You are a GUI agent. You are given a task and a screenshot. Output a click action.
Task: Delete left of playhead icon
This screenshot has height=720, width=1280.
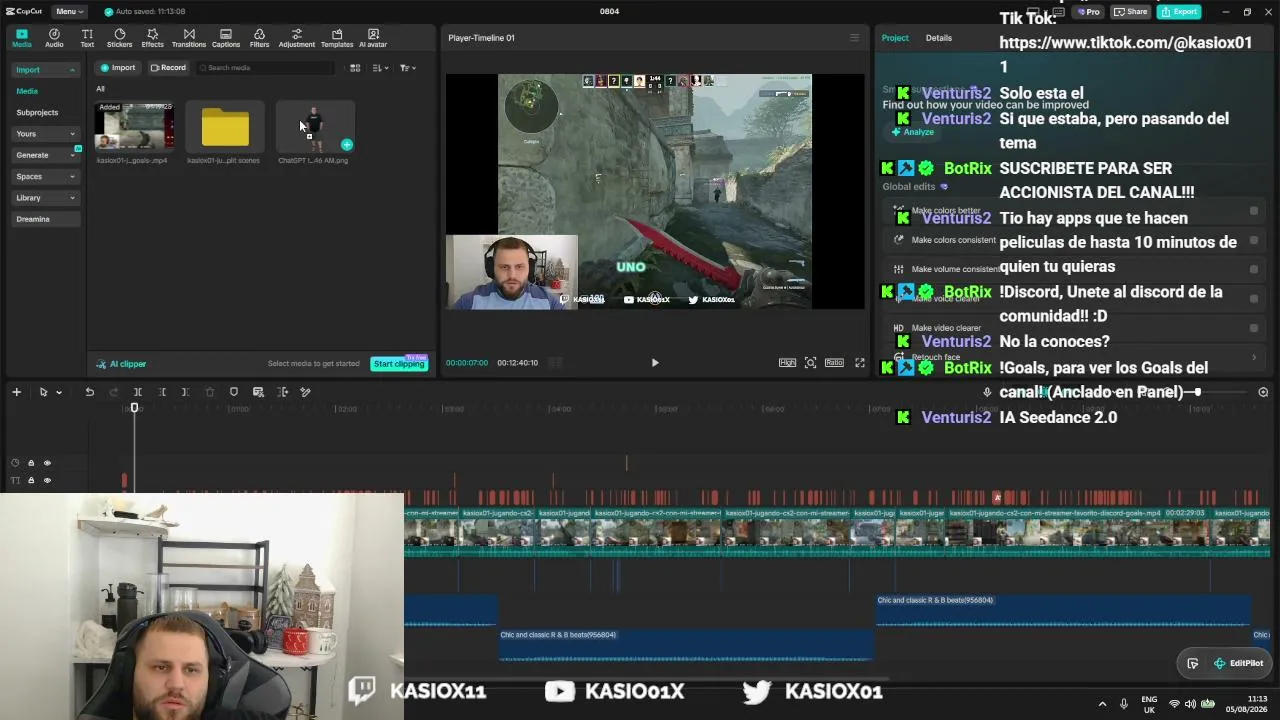[x=162, y=392]
